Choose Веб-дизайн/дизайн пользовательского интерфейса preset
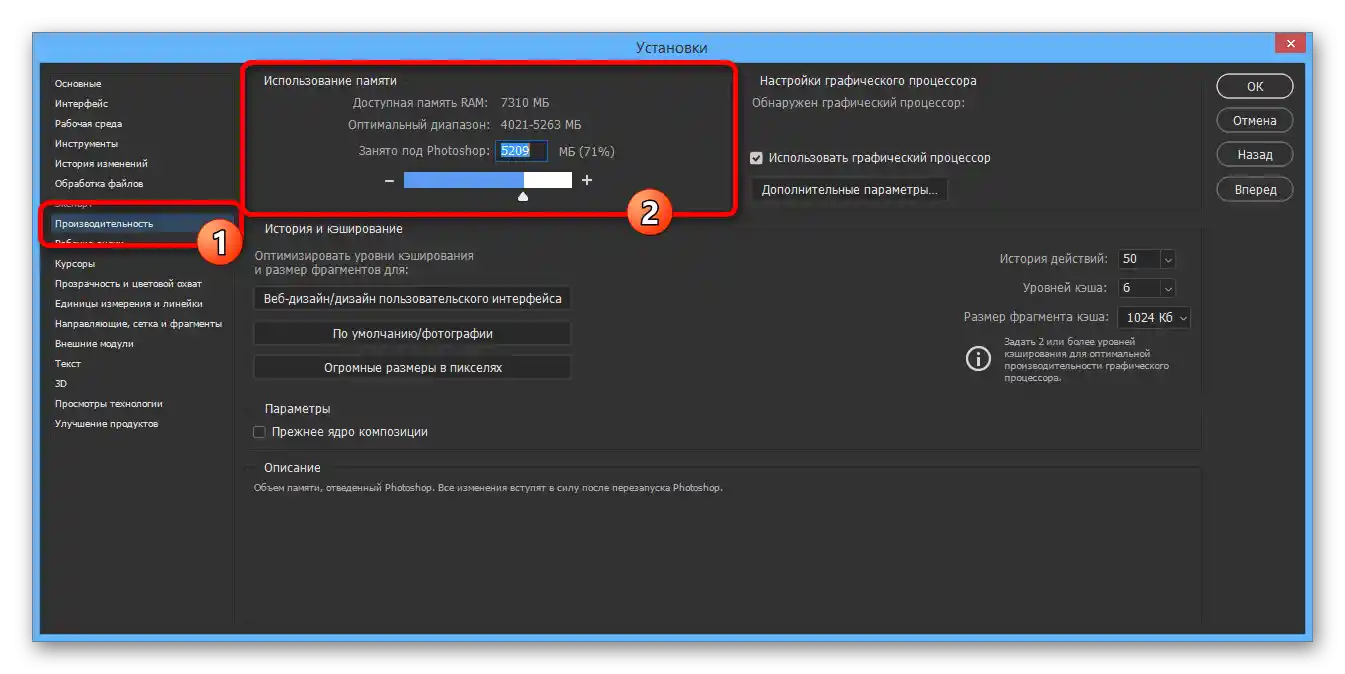This screenshot has height=674, width=1345. [412, 299]
